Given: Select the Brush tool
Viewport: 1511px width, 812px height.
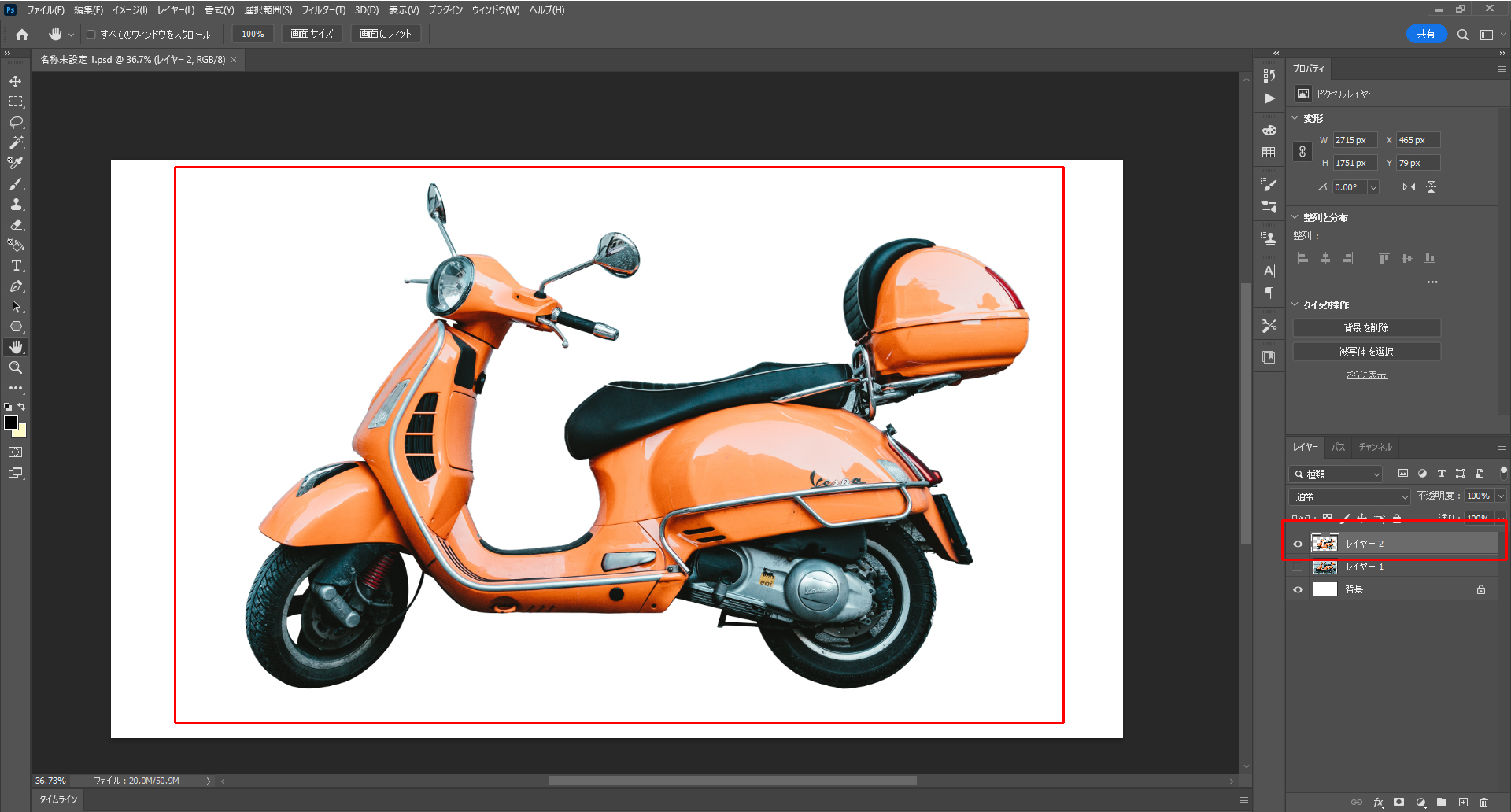Looking at the screenshot, I should (x=16, y=183).
